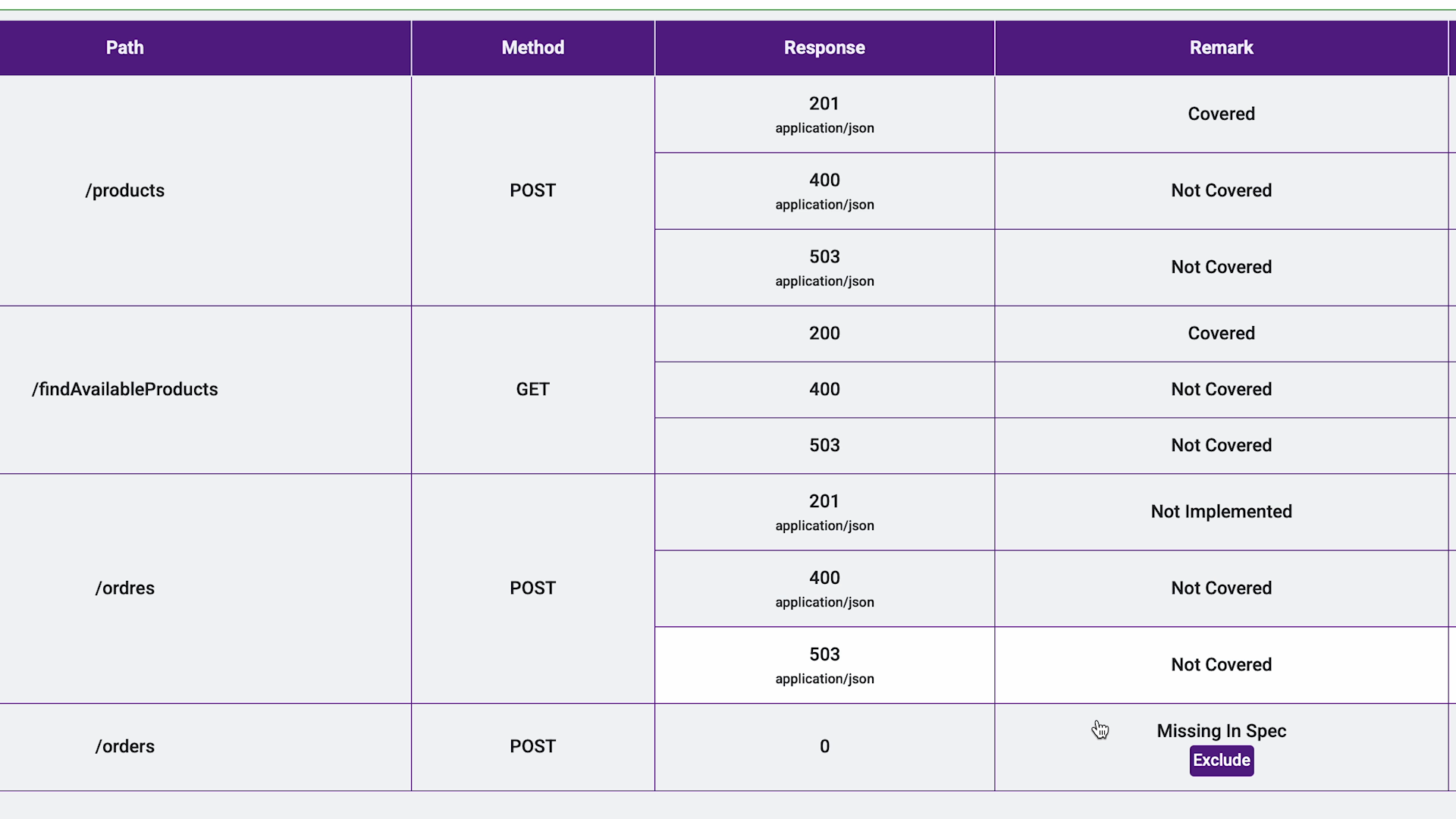Click the Not Covered remark in the highlighted row

[1221, 664]
